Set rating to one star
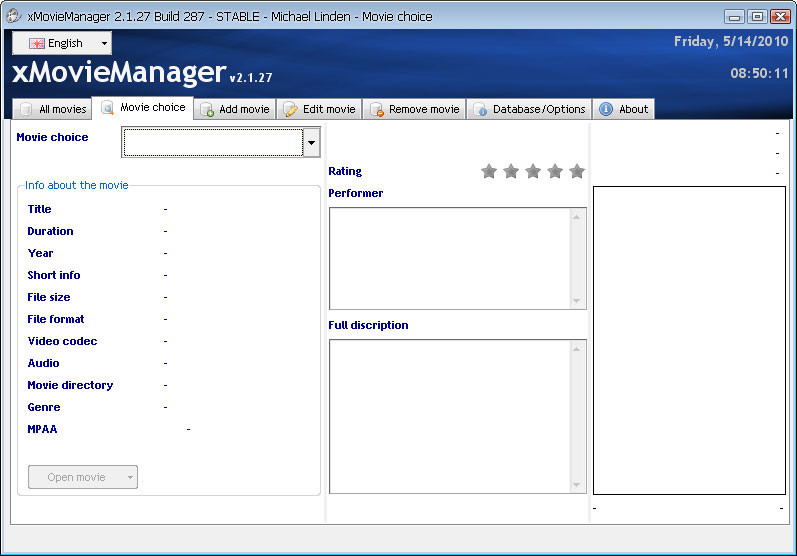797x556 pixels. click(489, 171)
